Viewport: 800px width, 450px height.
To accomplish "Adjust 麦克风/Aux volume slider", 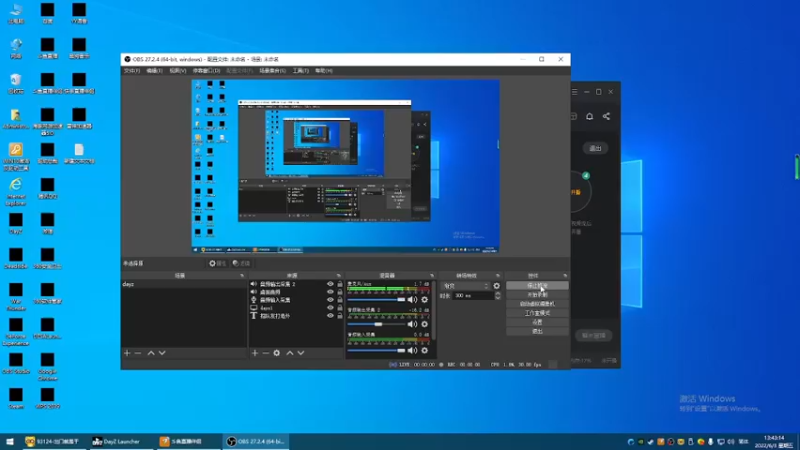I will [377, 300].
